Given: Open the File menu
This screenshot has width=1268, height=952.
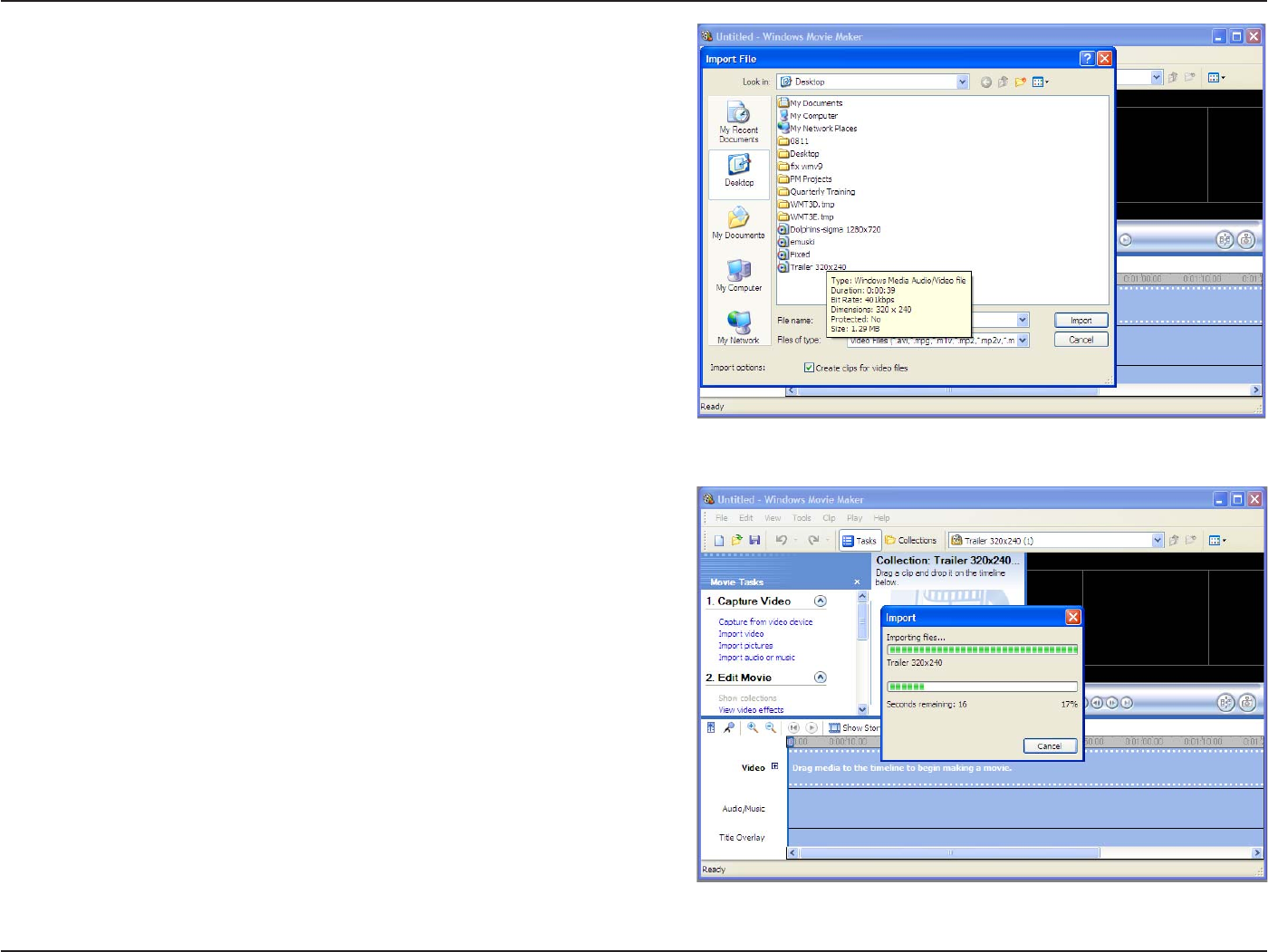Looking at the screenshot, I should [722, 519].
